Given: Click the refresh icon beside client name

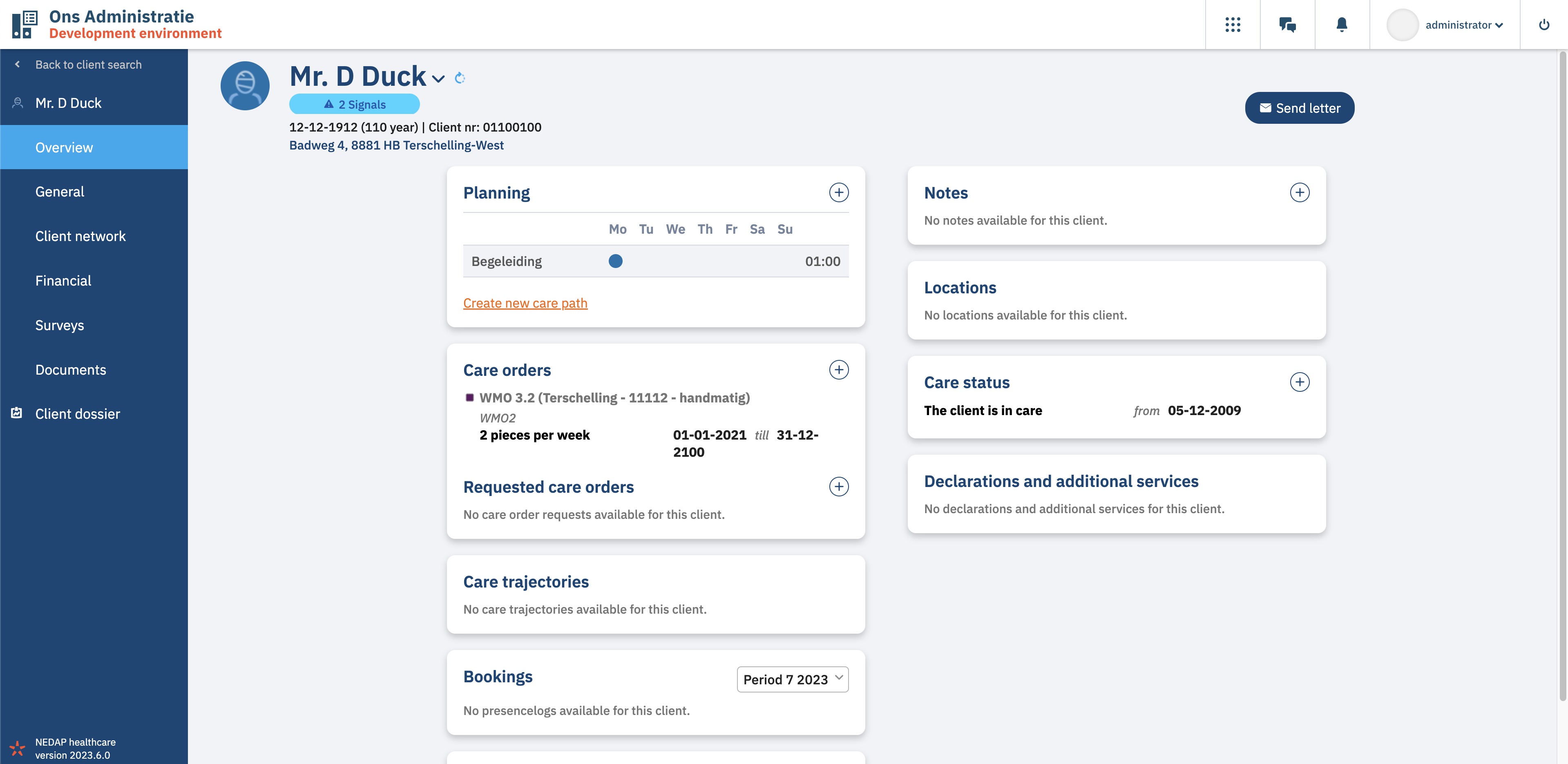Looking at the screenshot, I should tap(460, 78).
